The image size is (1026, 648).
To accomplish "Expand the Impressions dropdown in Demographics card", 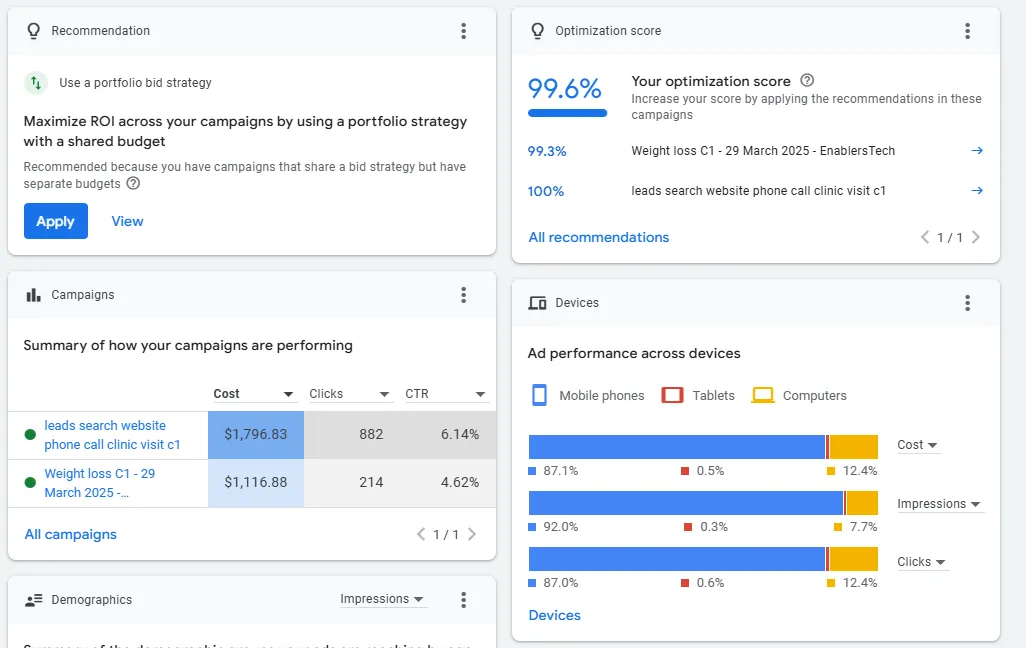I will pyautogui.click(x=383, y=600).
